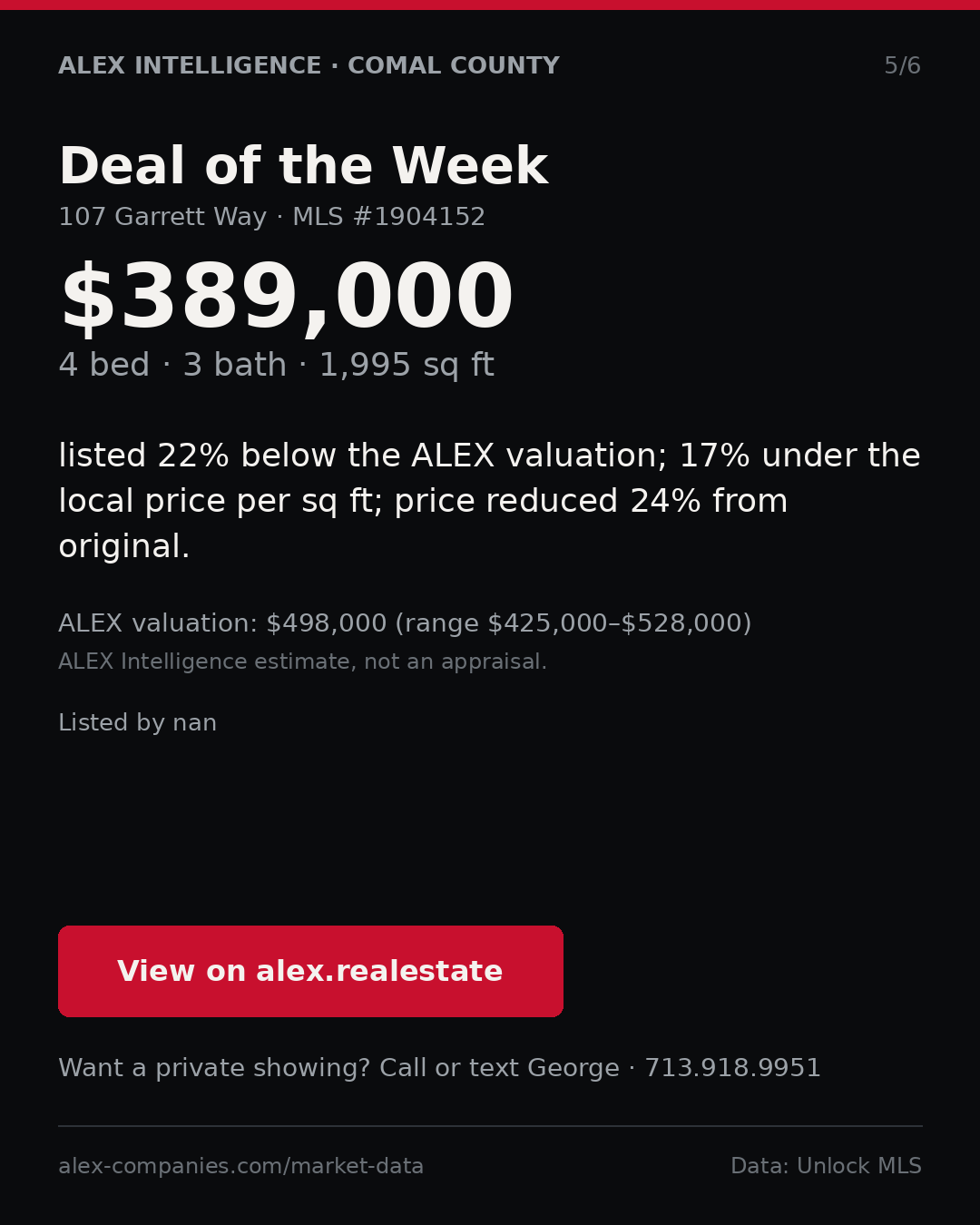Click the 1,995 sq ft figure
Viewport: 980px width, 1225px height.
tap(407, 365)
